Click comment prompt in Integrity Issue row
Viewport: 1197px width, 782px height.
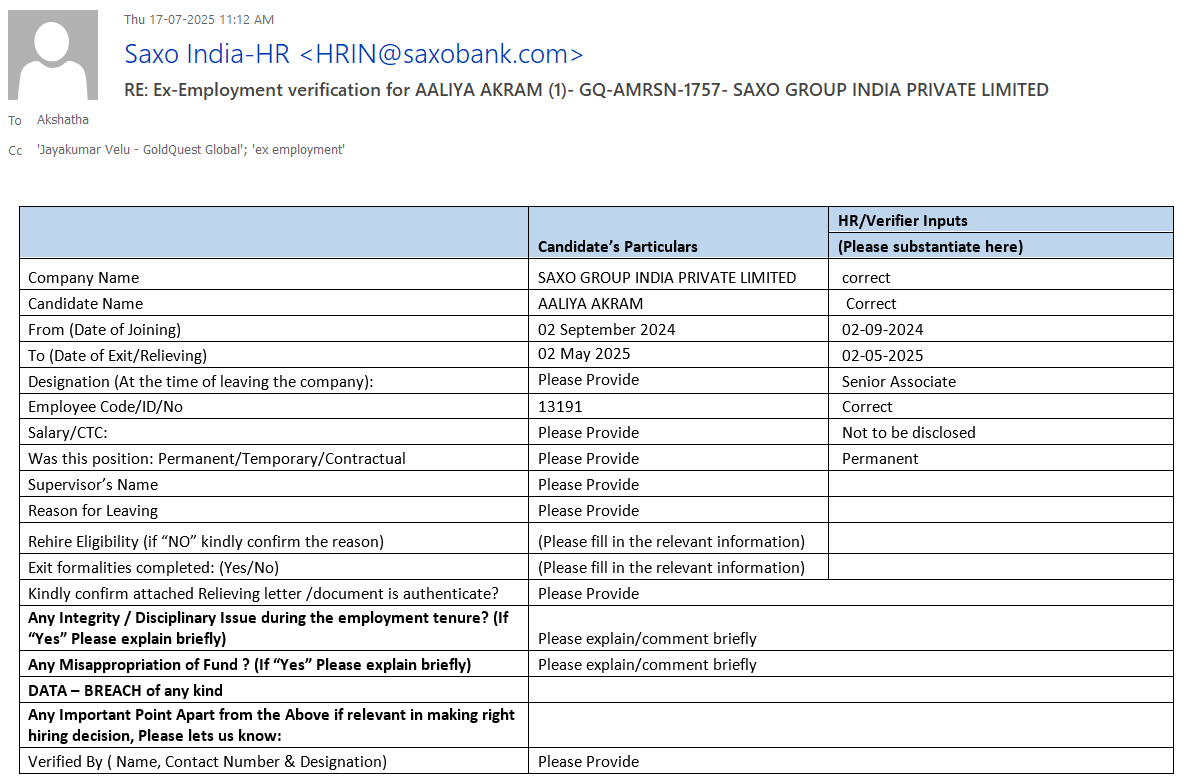pyautogui.click(x=647, y=639)
